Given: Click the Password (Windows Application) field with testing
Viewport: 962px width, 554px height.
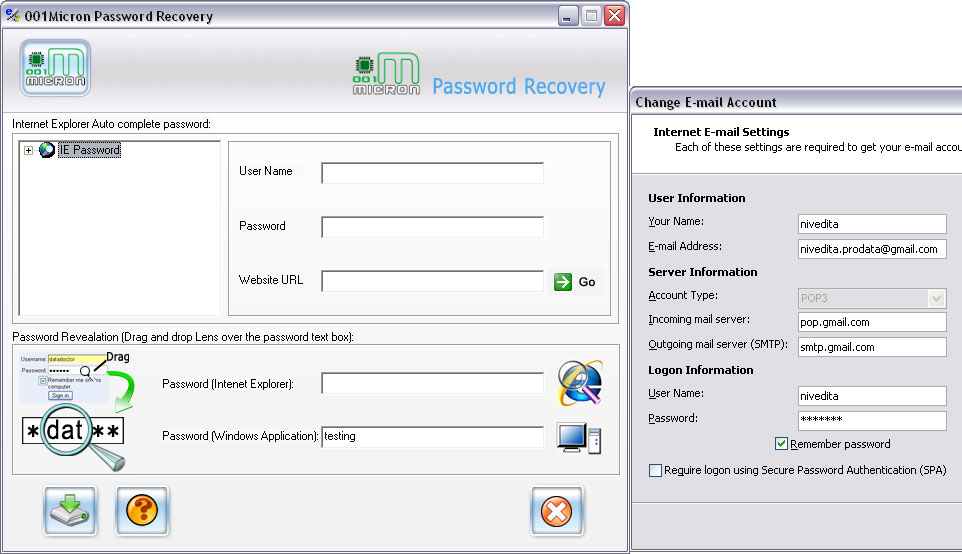Looking at the screenshot, I should coord(433,437).
